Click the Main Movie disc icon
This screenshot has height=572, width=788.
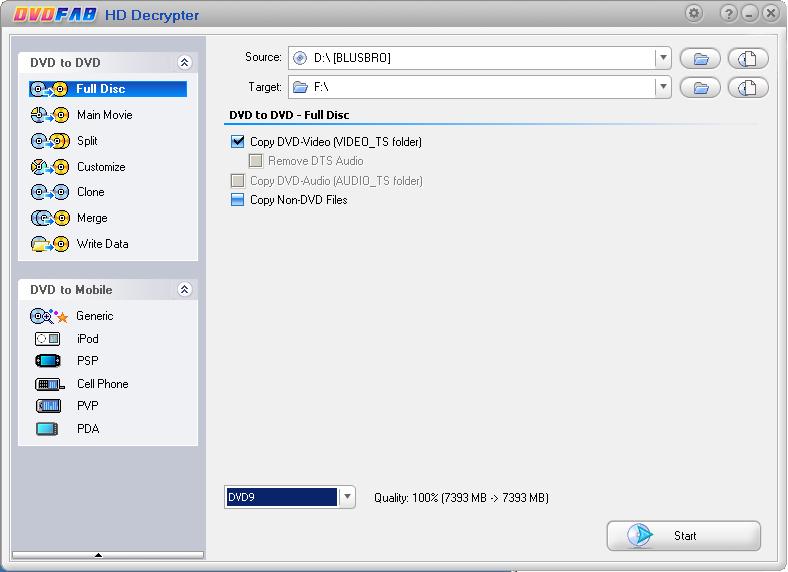49,115
